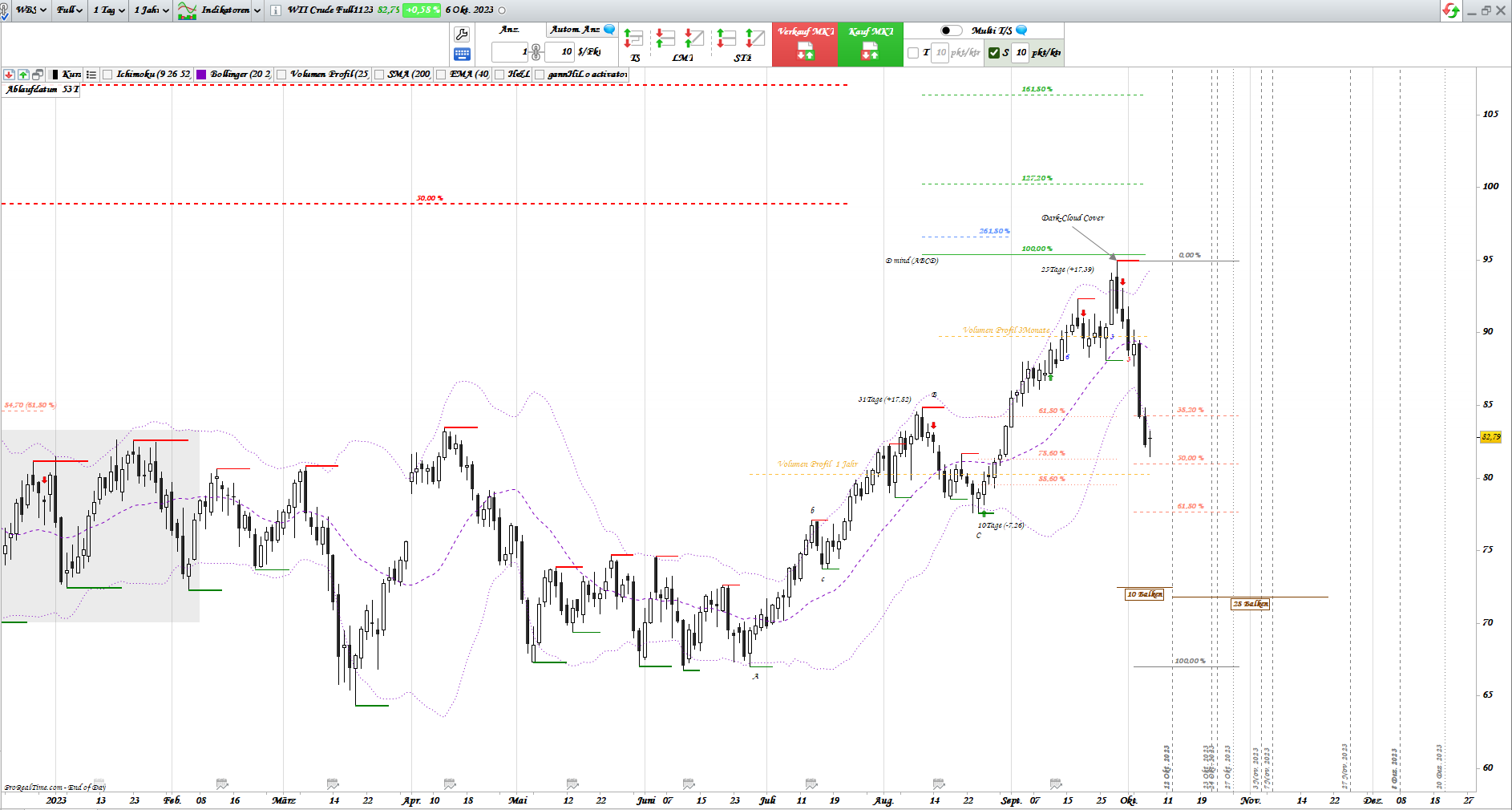This screenshot has height=810, width=1512.
Task: Click the T target distance input field
Action: coord(940,53)
